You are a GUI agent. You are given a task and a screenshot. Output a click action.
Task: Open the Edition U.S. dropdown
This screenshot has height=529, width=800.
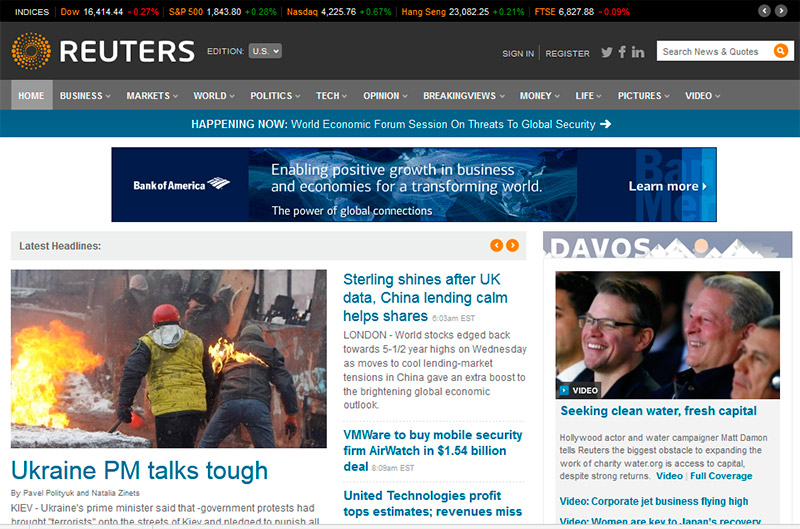coord(265,51)
